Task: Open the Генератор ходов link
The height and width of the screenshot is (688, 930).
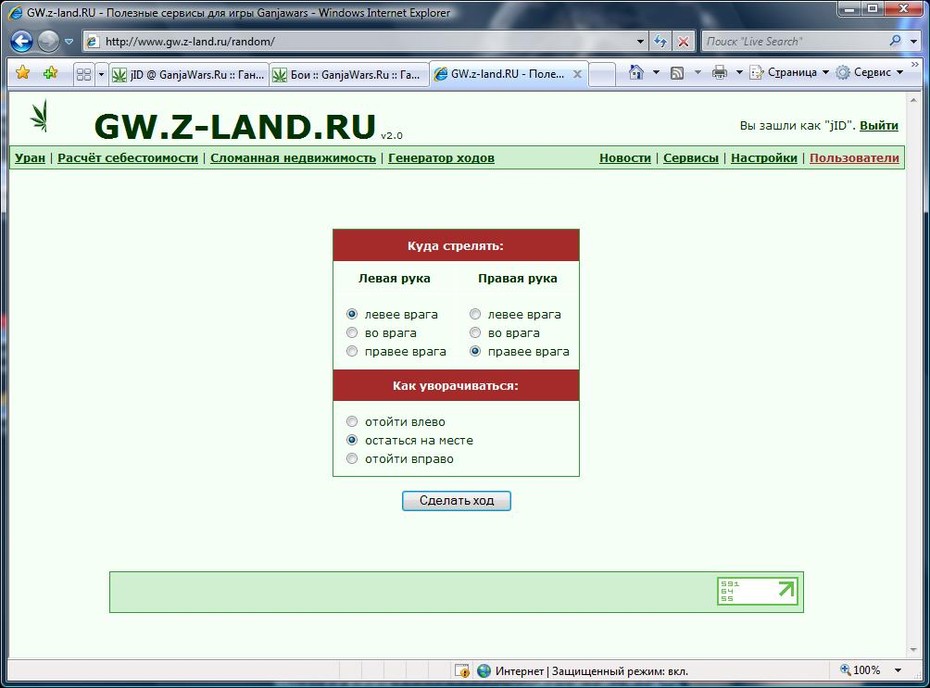Action: point(441,158)
